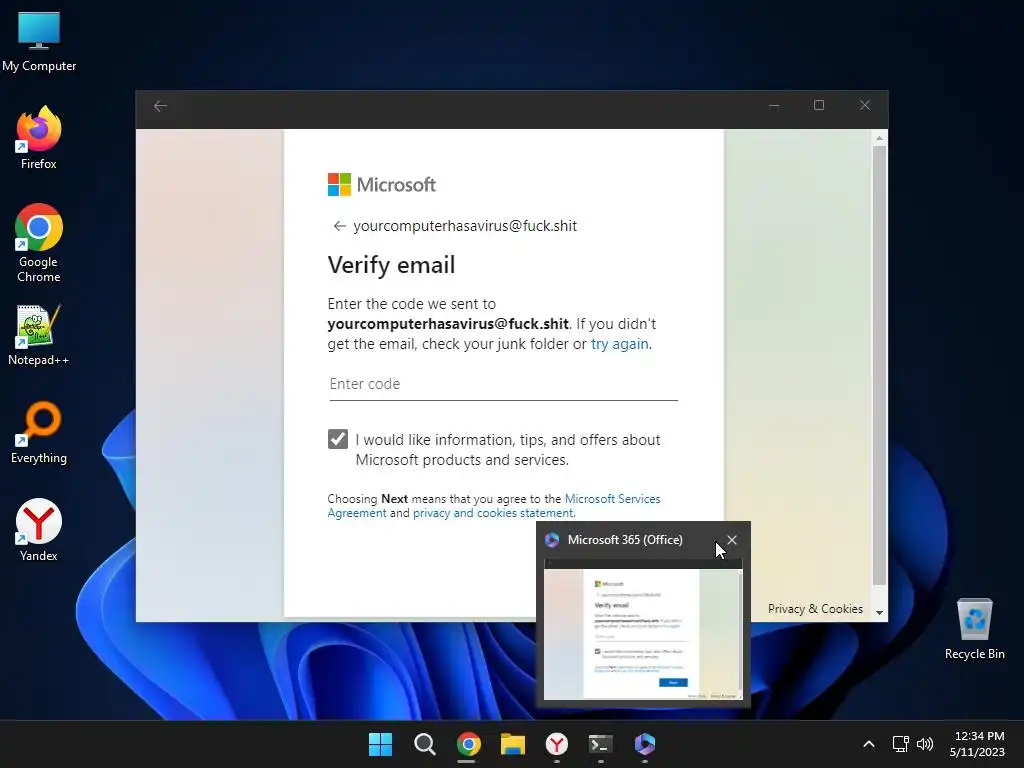Viewport: 1024px width, 768px height.
Task: Click the Privacy & Cookies footer link
Action: (815, 609)
